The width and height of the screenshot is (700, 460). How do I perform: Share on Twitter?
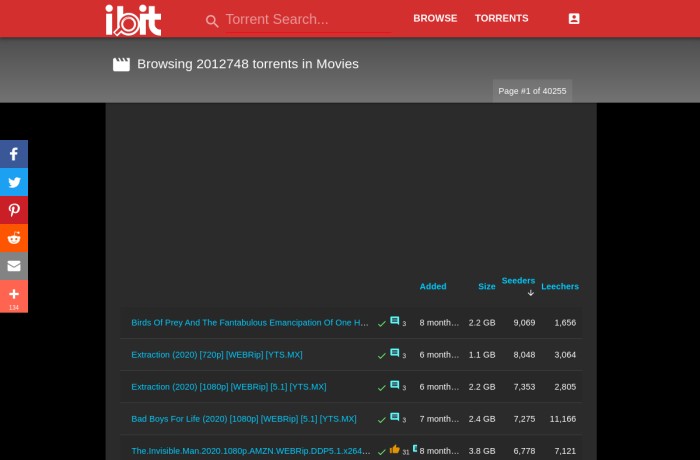click(14, 182)
